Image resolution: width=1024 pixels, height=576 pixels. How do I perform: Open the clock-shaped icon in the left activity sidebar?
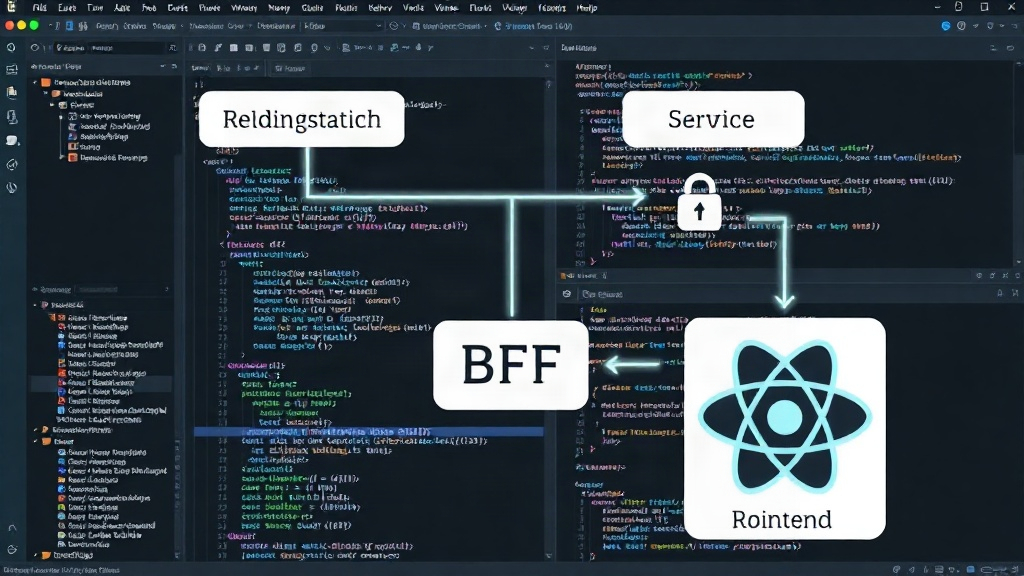coord(11,48)
